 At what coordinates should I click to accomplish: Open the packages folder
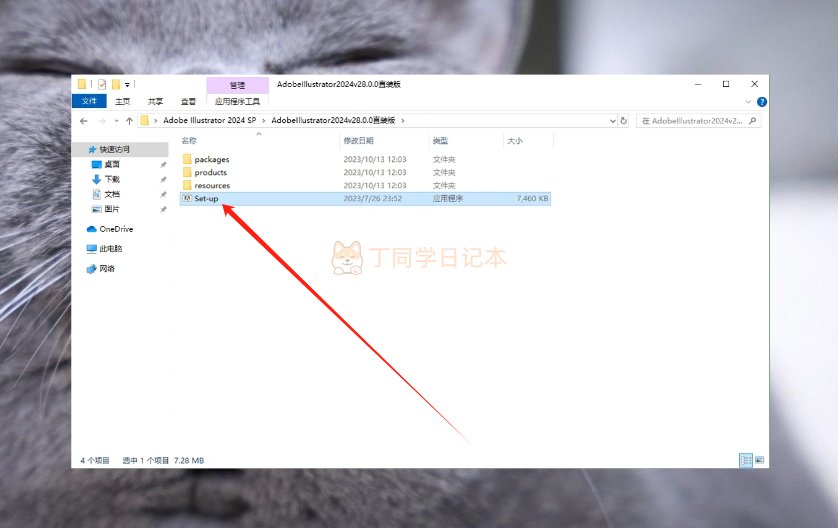212,159
